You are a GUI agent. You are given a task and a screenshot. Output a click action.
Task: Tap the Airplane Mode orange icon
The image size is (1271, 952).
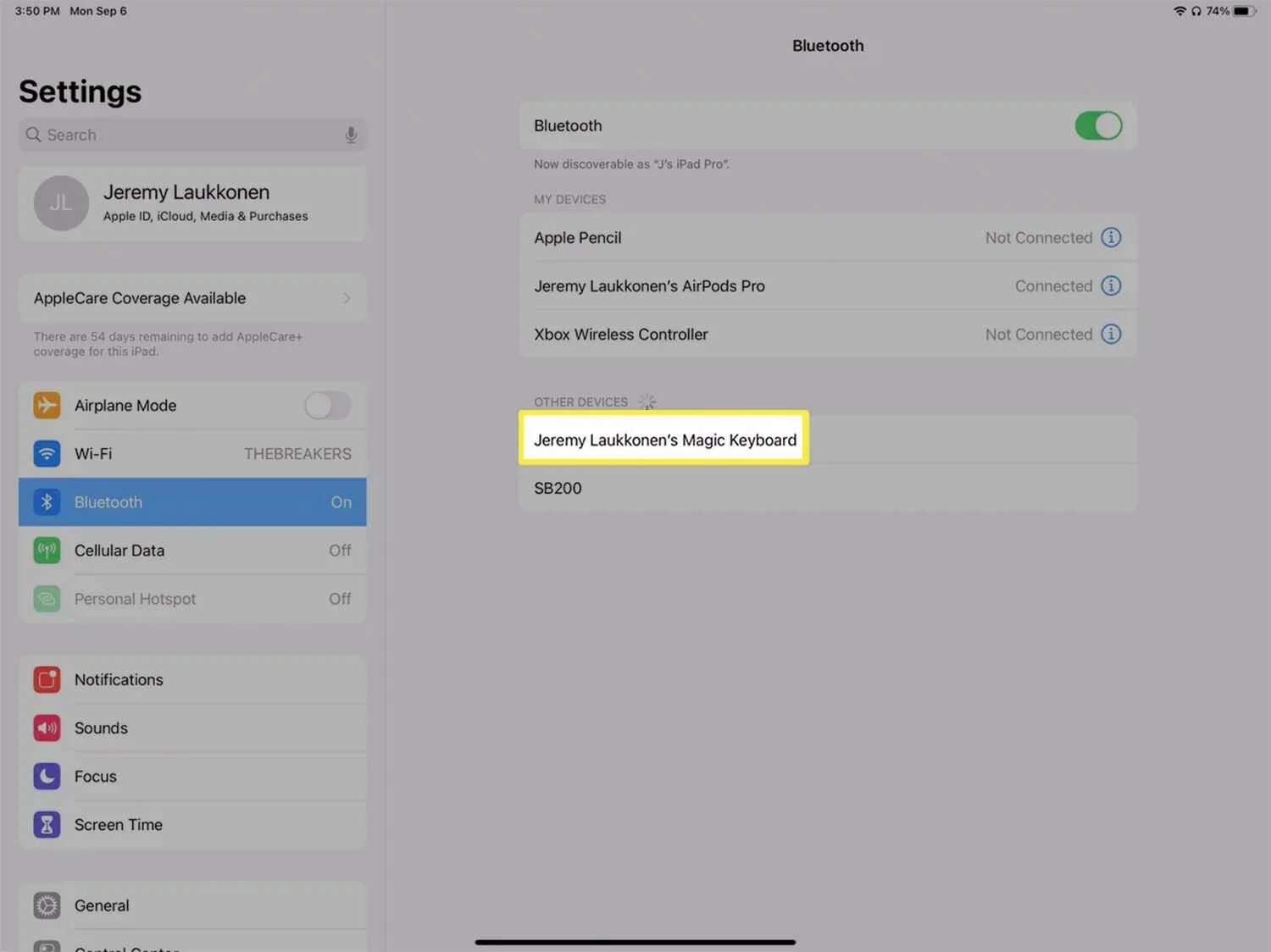tap(47, 405)
